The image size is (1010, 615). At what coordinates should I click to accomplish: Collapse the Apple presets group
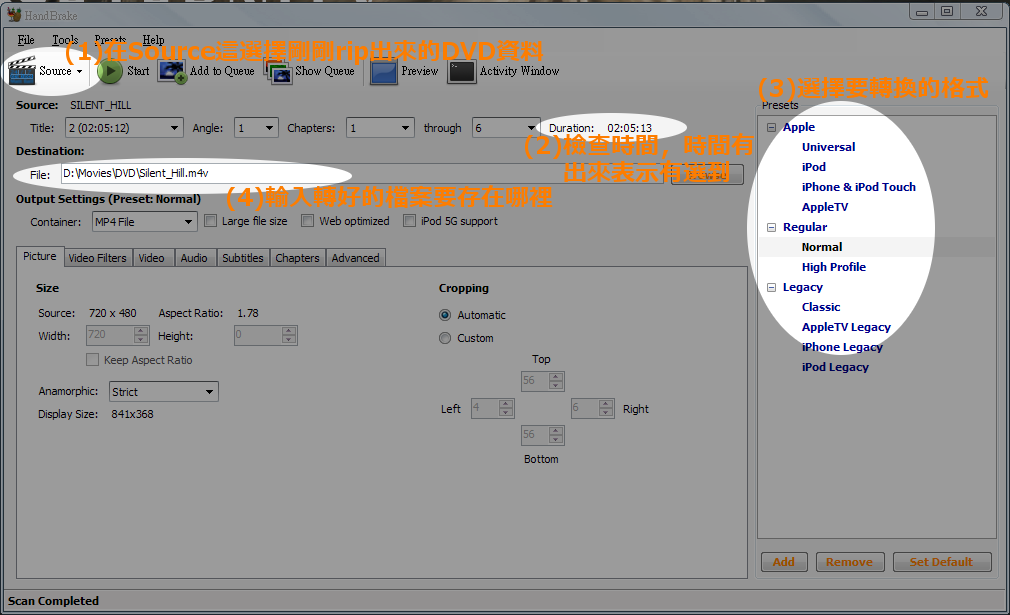(772, 128)
